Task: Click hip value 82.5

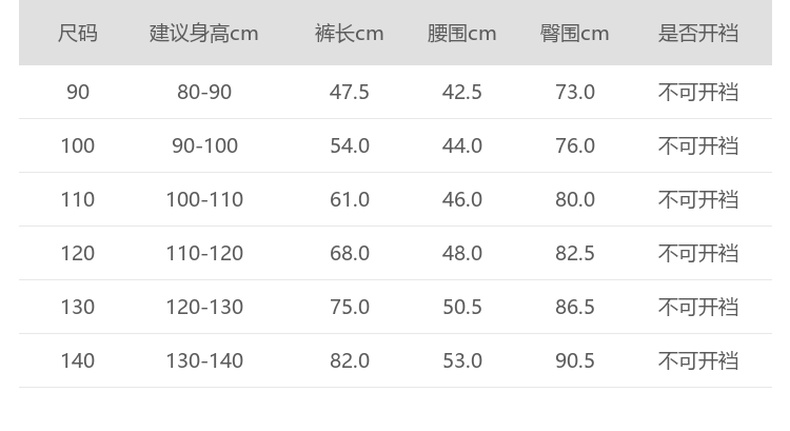Action: coord(575,253)
